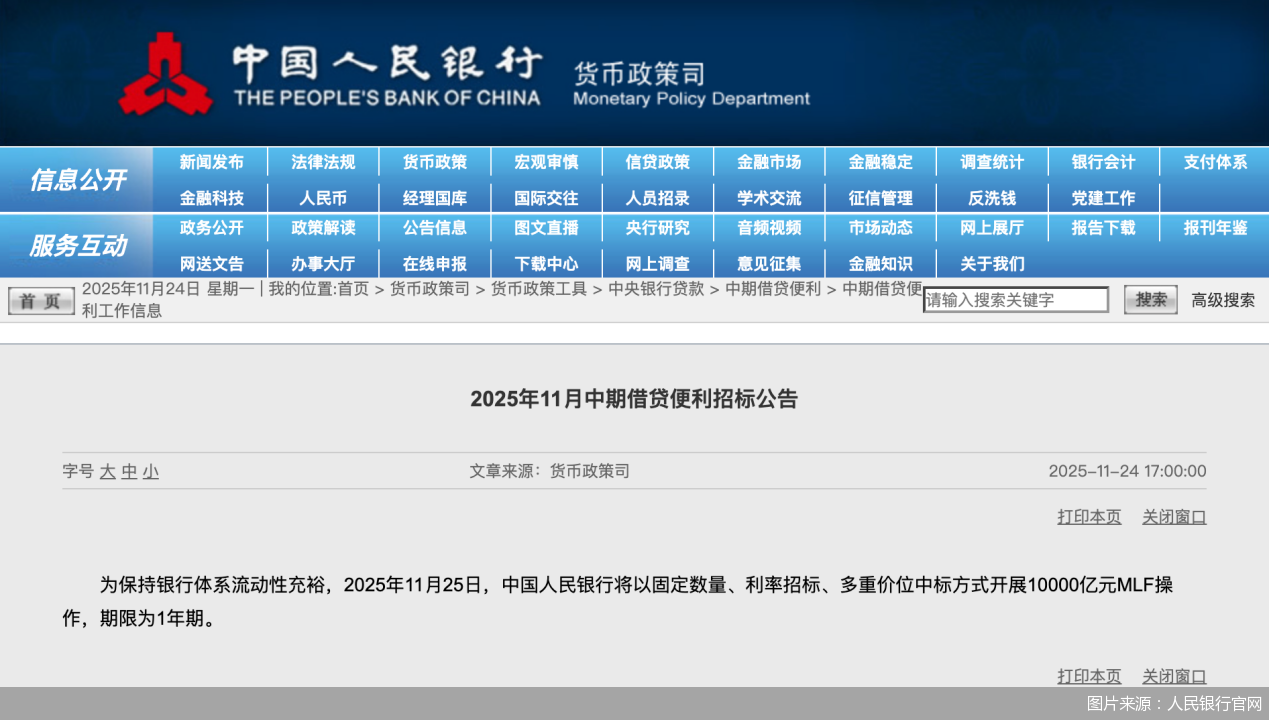Open the 新闻发布 section

(211, 161)
